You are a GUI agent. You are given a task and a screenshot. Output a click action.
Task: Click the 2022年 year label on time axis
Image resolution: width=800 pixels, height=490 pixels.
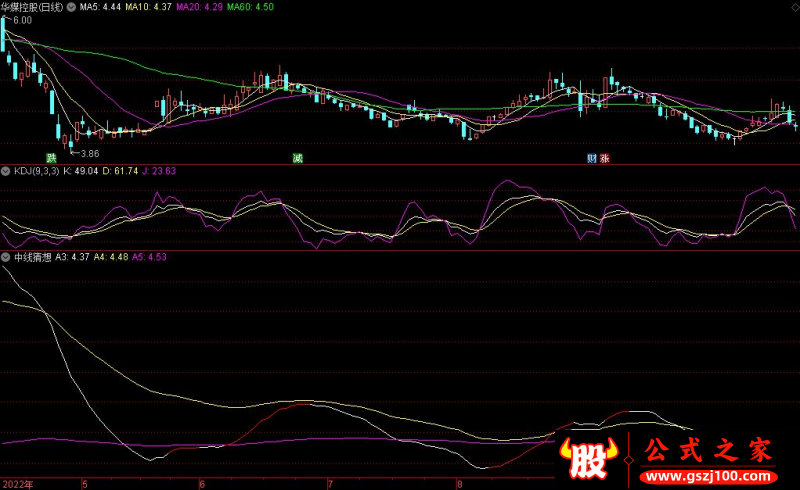[17, 483]
